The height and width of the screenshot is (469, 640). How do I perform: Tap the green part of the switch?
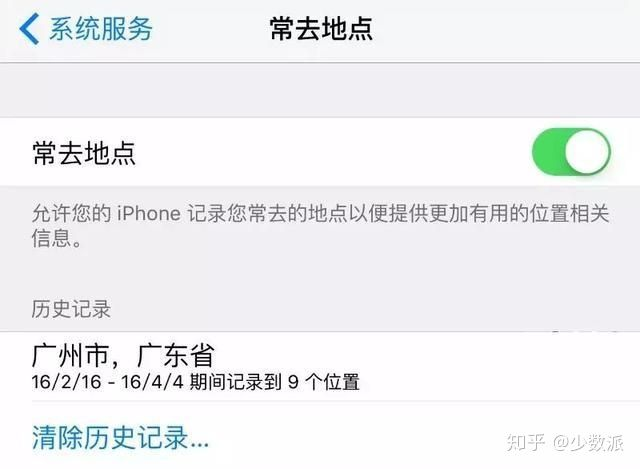point(548,152)
